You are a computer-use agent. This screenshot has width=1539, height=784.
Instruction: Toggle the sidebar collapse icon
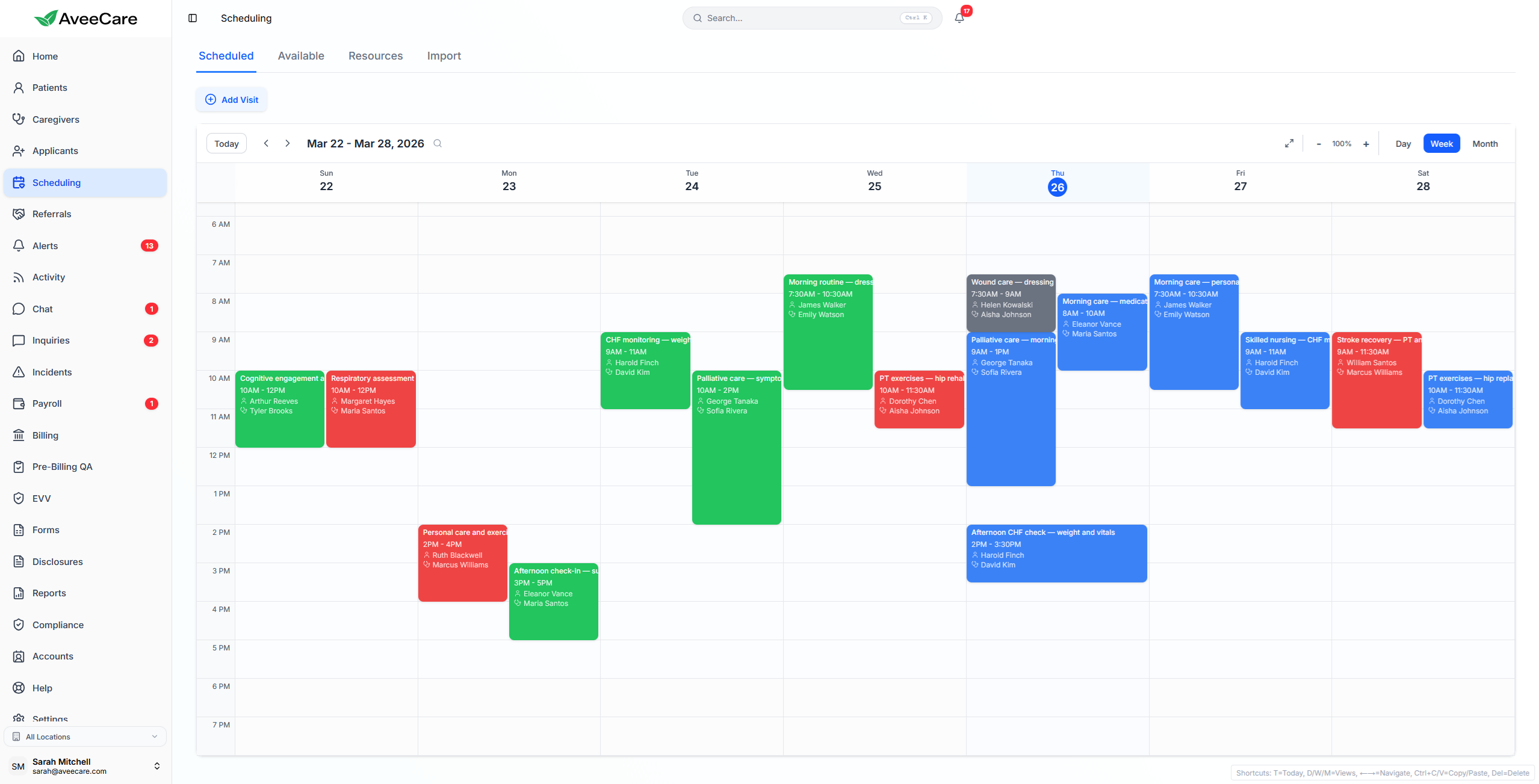coord(193,18)
